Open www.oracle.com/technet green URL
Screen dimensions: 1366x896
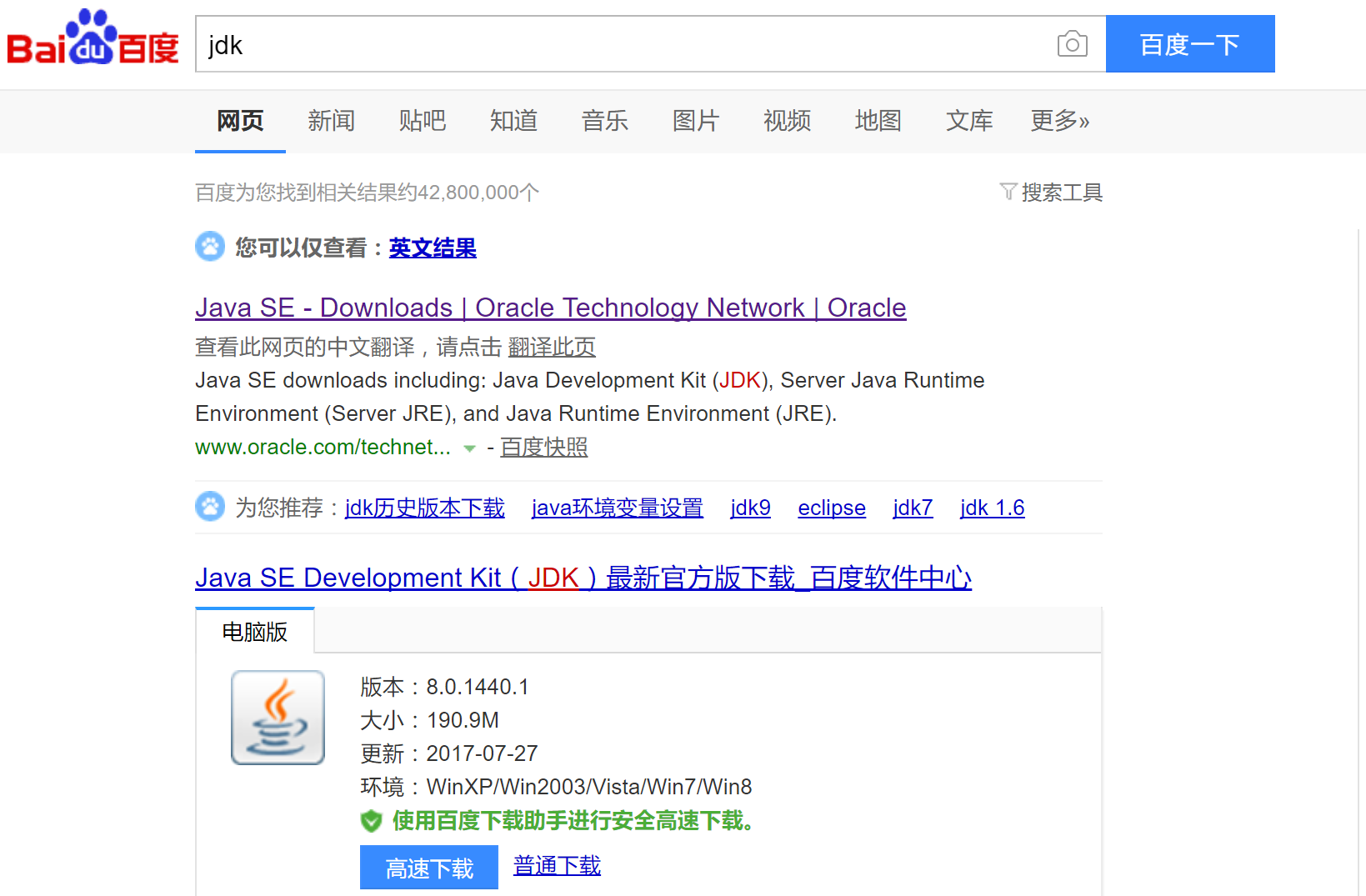click(x=323, y=448)
